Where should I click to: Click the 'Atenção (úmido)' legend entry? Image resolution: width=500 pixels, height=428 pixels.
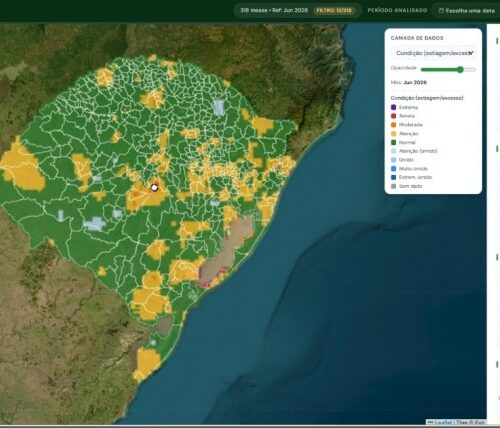[414, 151]
